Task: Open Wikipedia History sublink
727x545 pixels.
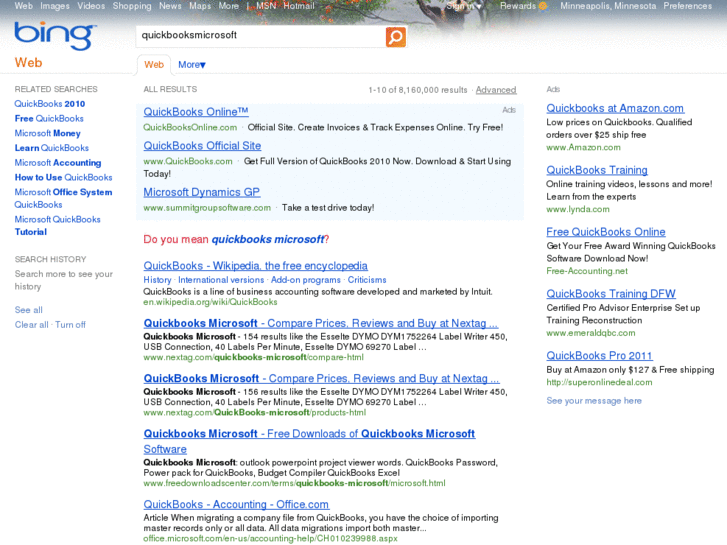Action: (x=157, y=280)
